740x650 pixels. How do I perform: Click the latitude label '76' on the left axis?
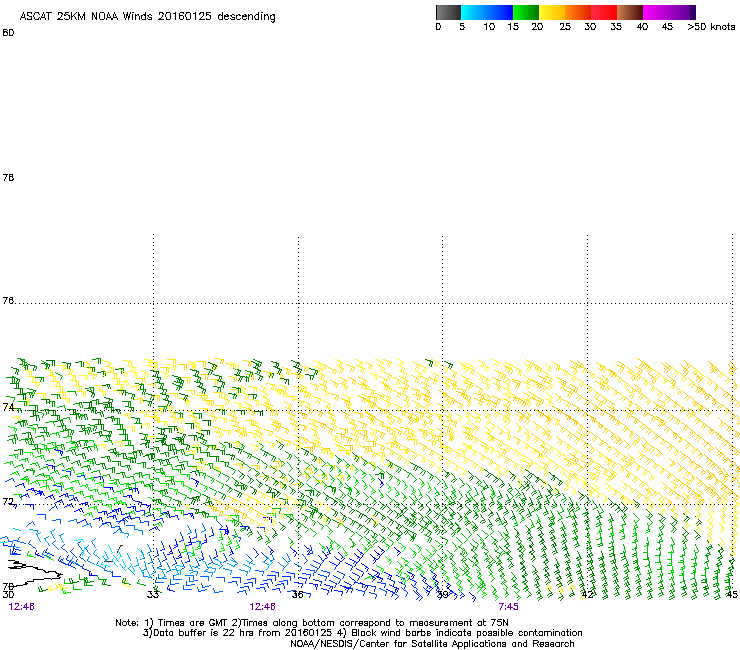(8, 301)
